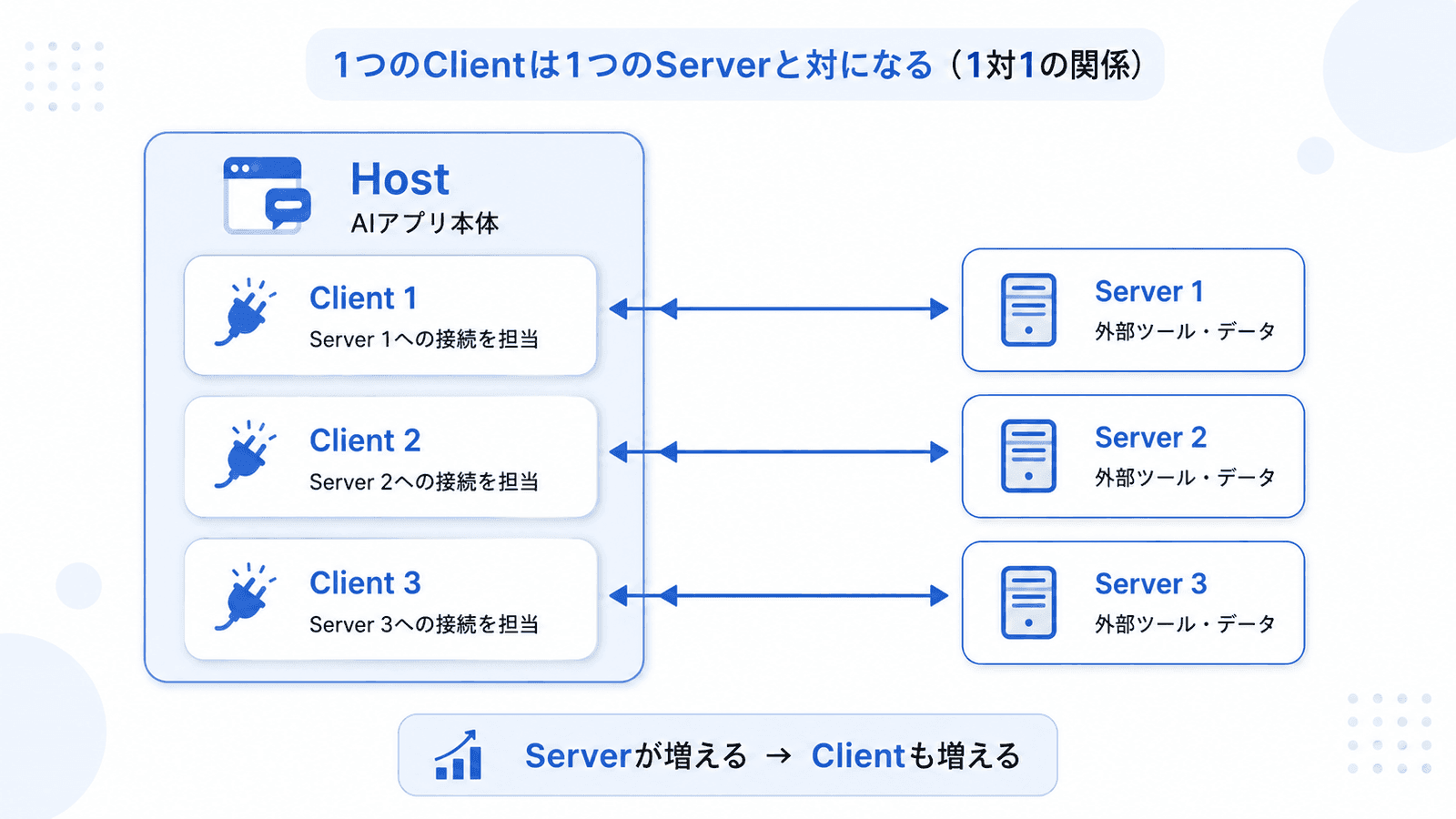This screenshot has width=1456, height=819.
Task: Click the arrow connecting Client 2 and Server 2
Action: 779,452
